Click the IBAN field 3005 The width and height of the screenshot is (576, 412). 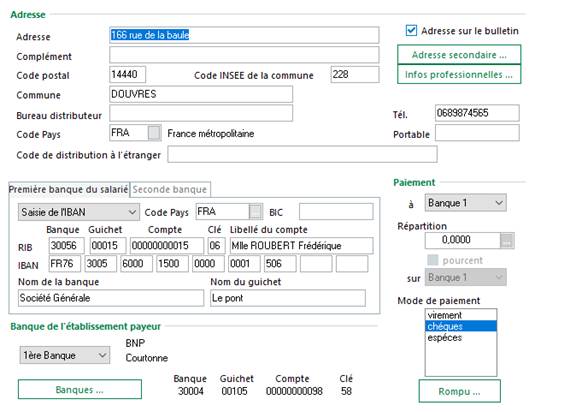tap(101, 264)
